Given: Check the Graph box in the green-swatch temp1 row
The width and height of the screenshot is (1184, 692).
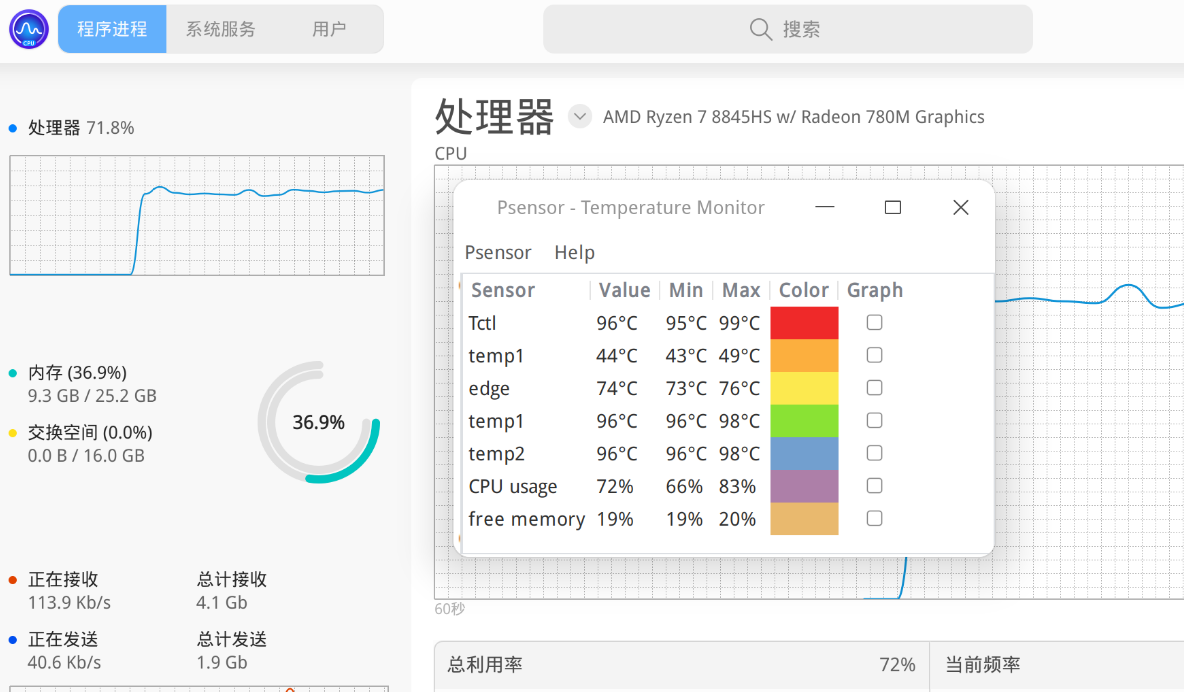Looking at the screenshot, I should [874, 420].
